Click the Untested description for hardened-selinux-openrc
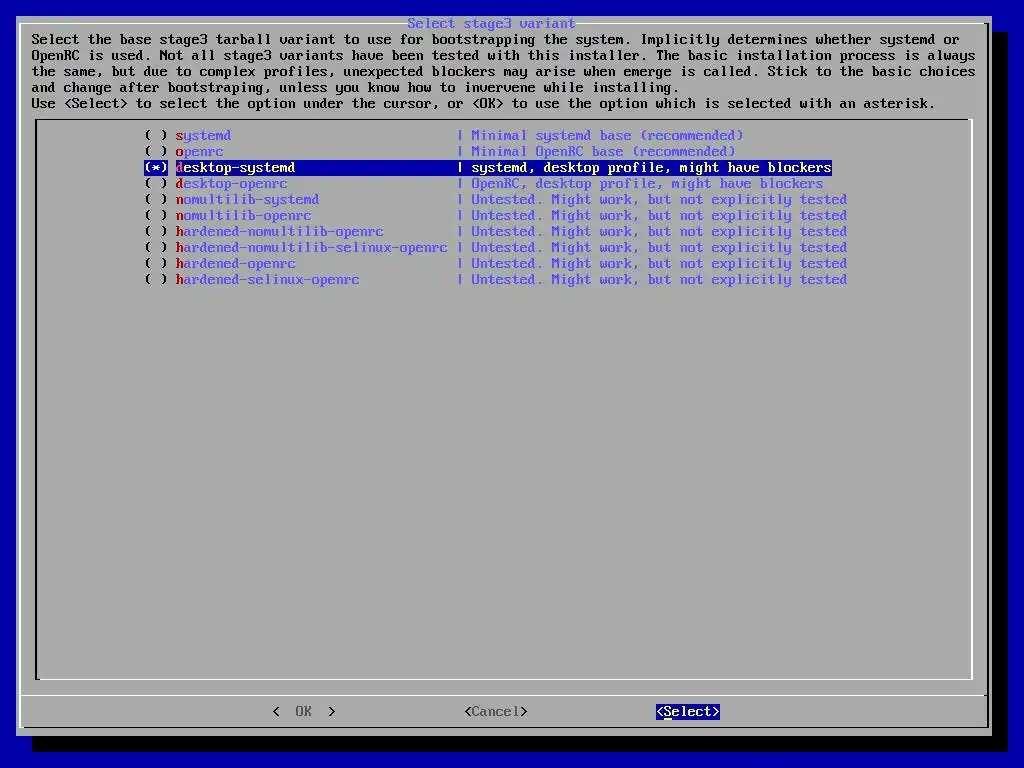Image resolution: width=1024 pixels, height=768 pixels. [659, 280]
